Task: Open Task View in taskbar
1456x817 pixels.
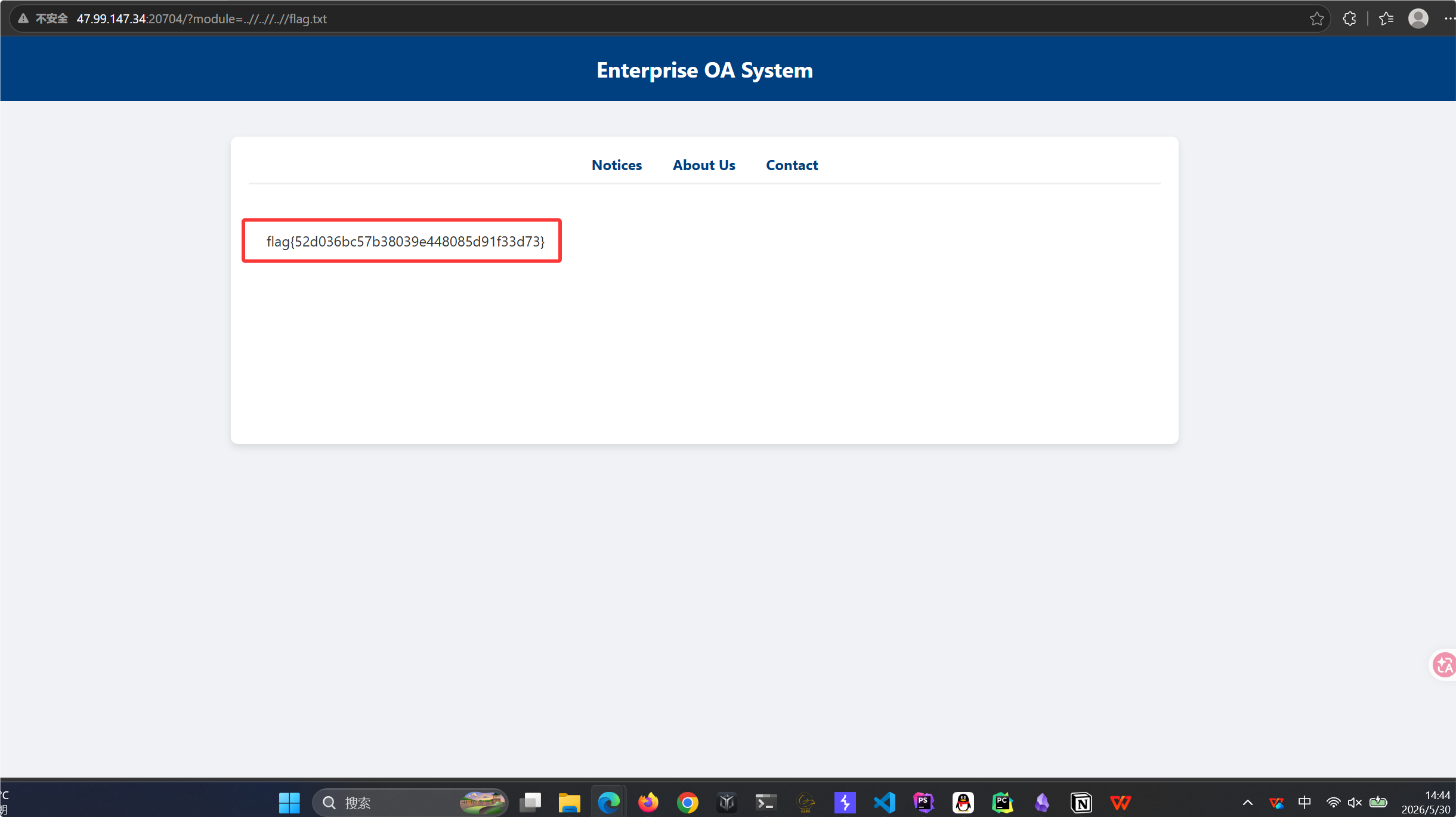Action: click(x=530, y=803)
